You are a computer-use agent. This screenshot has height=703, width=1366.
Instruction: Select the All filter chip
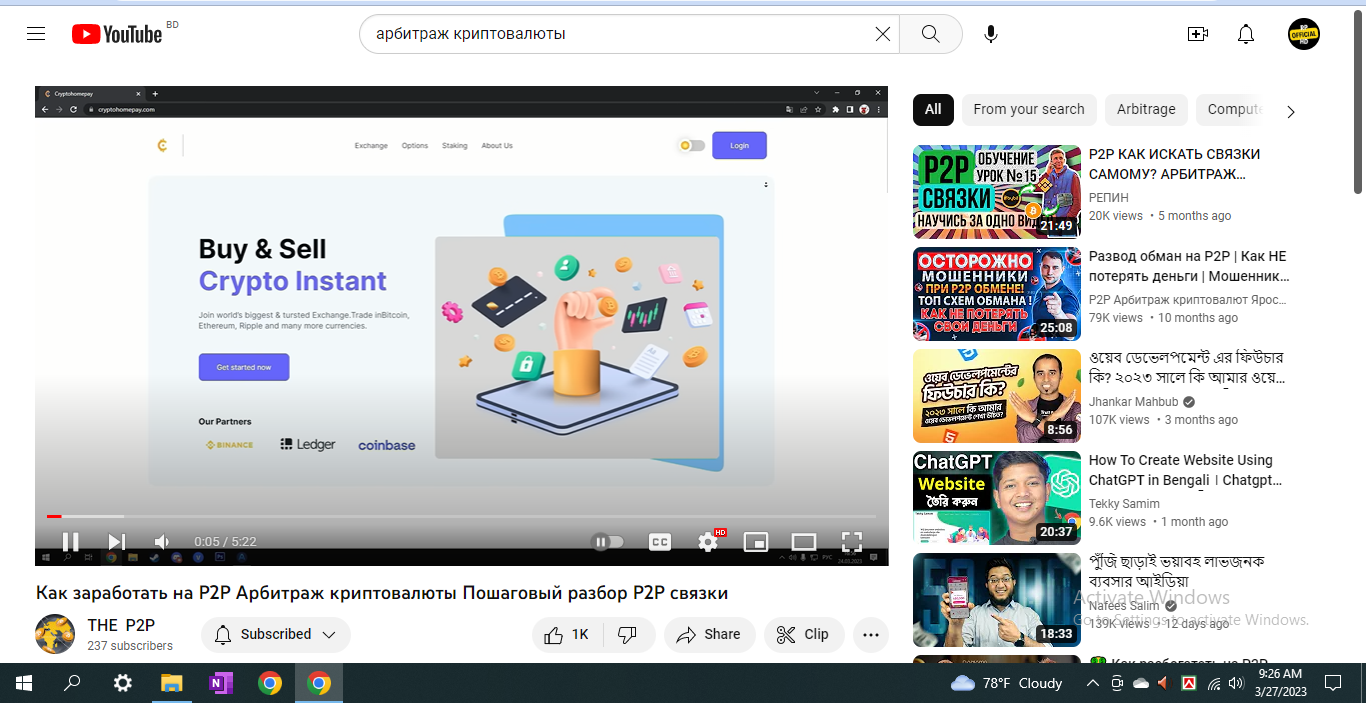tap(933, 109)
